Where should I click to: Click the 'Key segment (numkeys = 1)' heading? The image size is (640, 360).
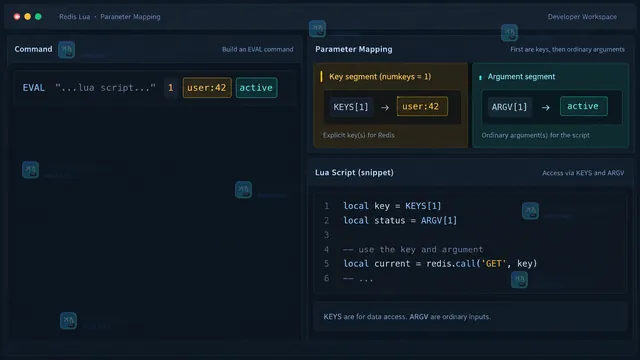(x=380, y=77)
